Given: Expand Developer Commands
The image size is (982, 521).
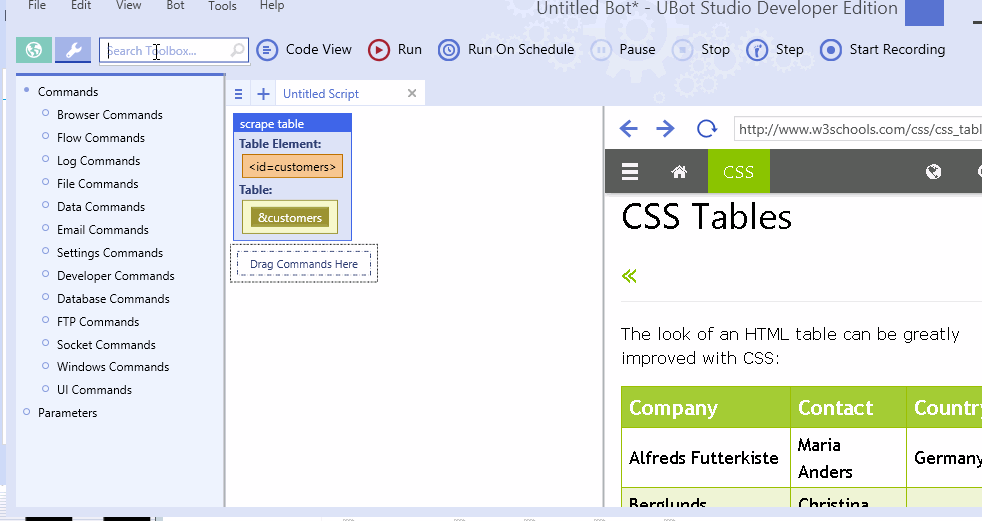Looking at the screenshot, I should point(45,274).
